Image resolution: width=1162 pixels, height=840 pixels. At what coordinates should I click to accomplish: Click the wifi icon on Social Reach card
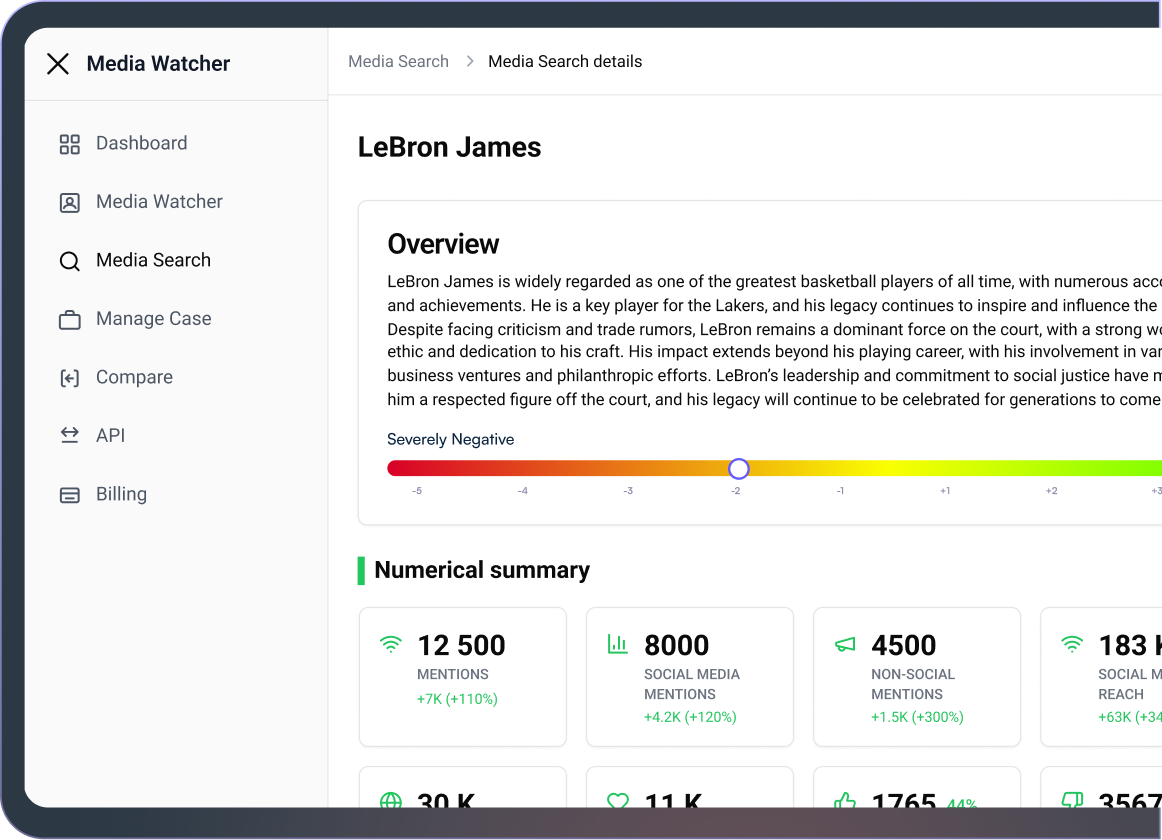[x=1072, y=644]
